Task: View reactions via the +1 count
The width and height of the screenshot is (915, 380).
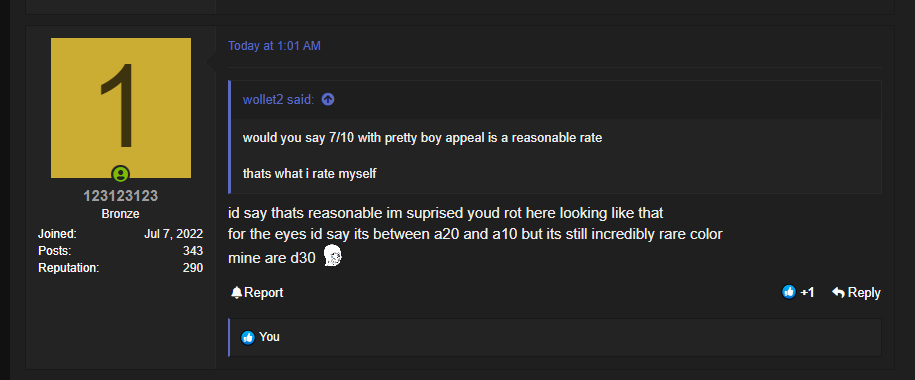Action: click(x=807, y=292)
